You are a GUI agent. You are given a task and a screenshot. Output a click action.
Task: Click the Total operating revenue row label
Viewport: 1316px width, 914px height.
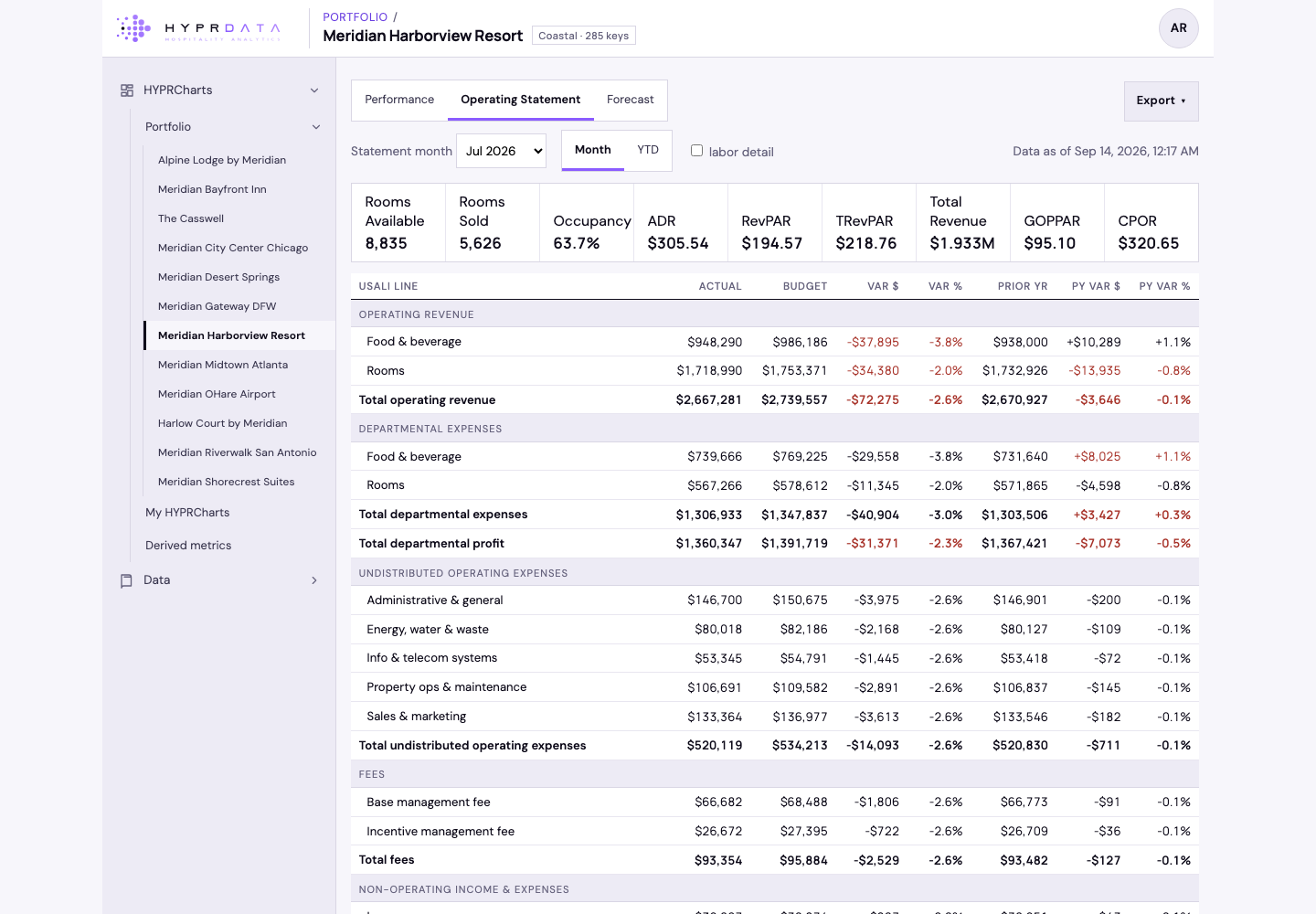pyautogui.click(x=427, y=400)
